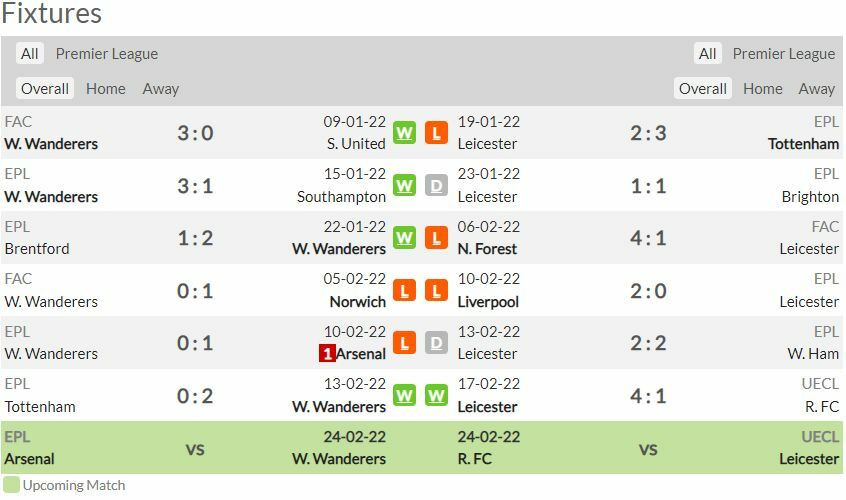Screen dimensions: 846x500
Task: Switch right fixtures to Home
Action: click(x=763, y=89)
